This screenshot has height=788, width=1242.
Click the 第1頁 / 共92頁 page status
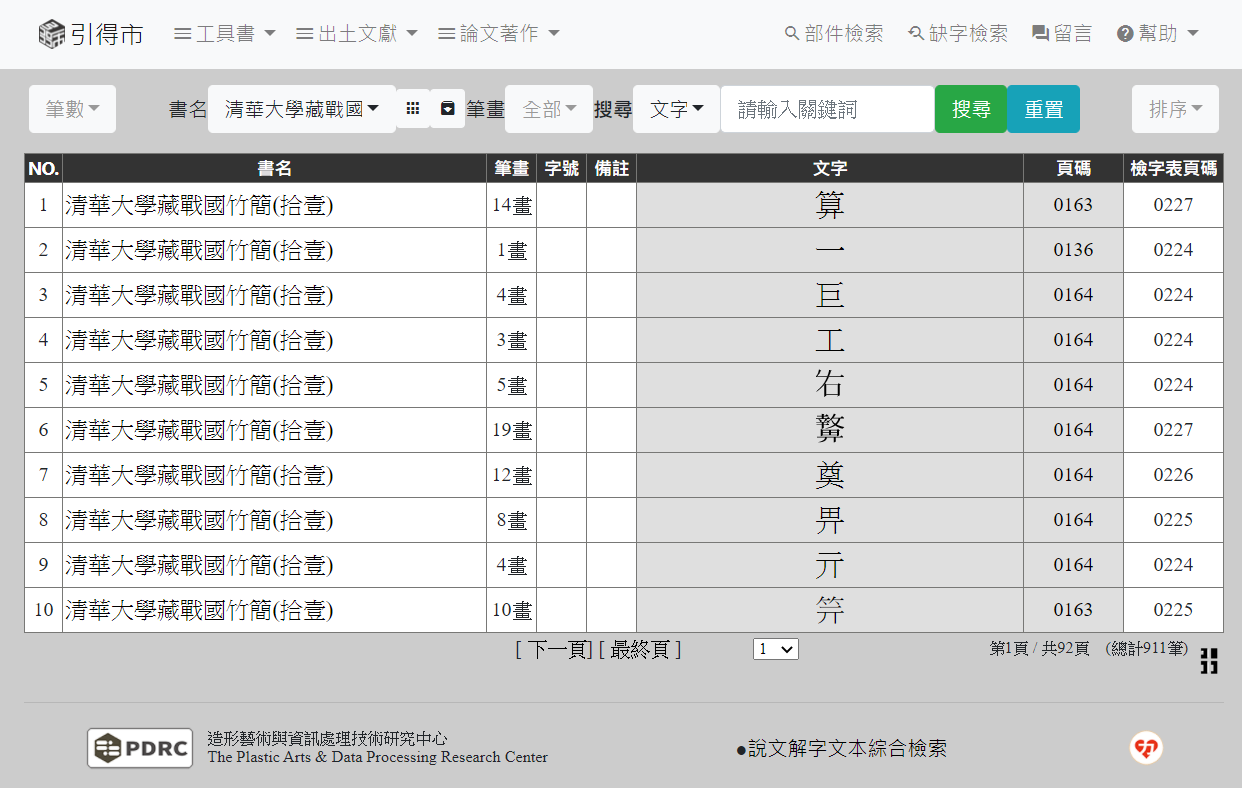click(1039, 649)
